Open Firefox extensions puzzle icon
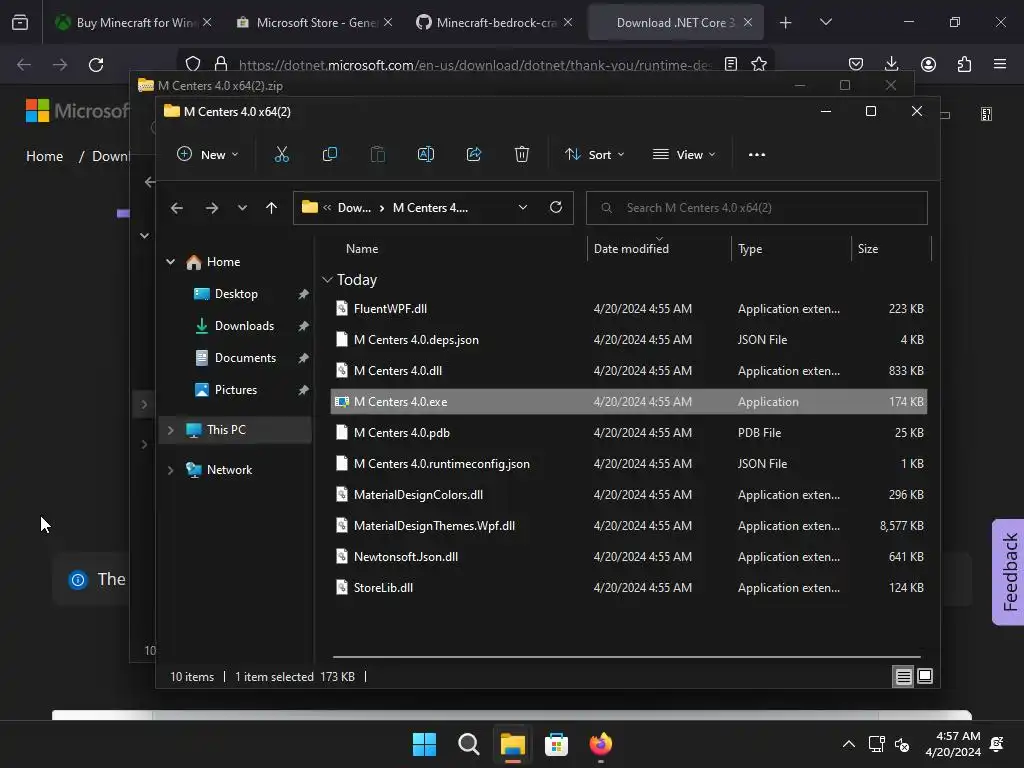This screenshot has width=1024, height=768. pos(964,64)
